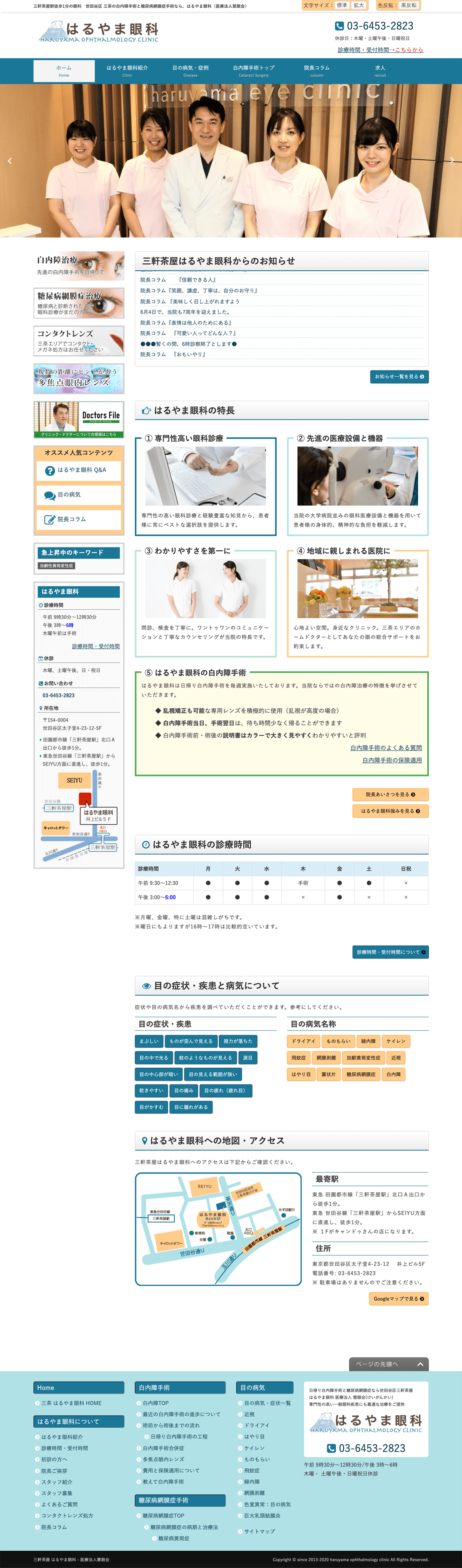Click 院長あいさつを見る button
Viewport: 462px width, 1568px height.
pyautogui.click(x=390, y=794)
